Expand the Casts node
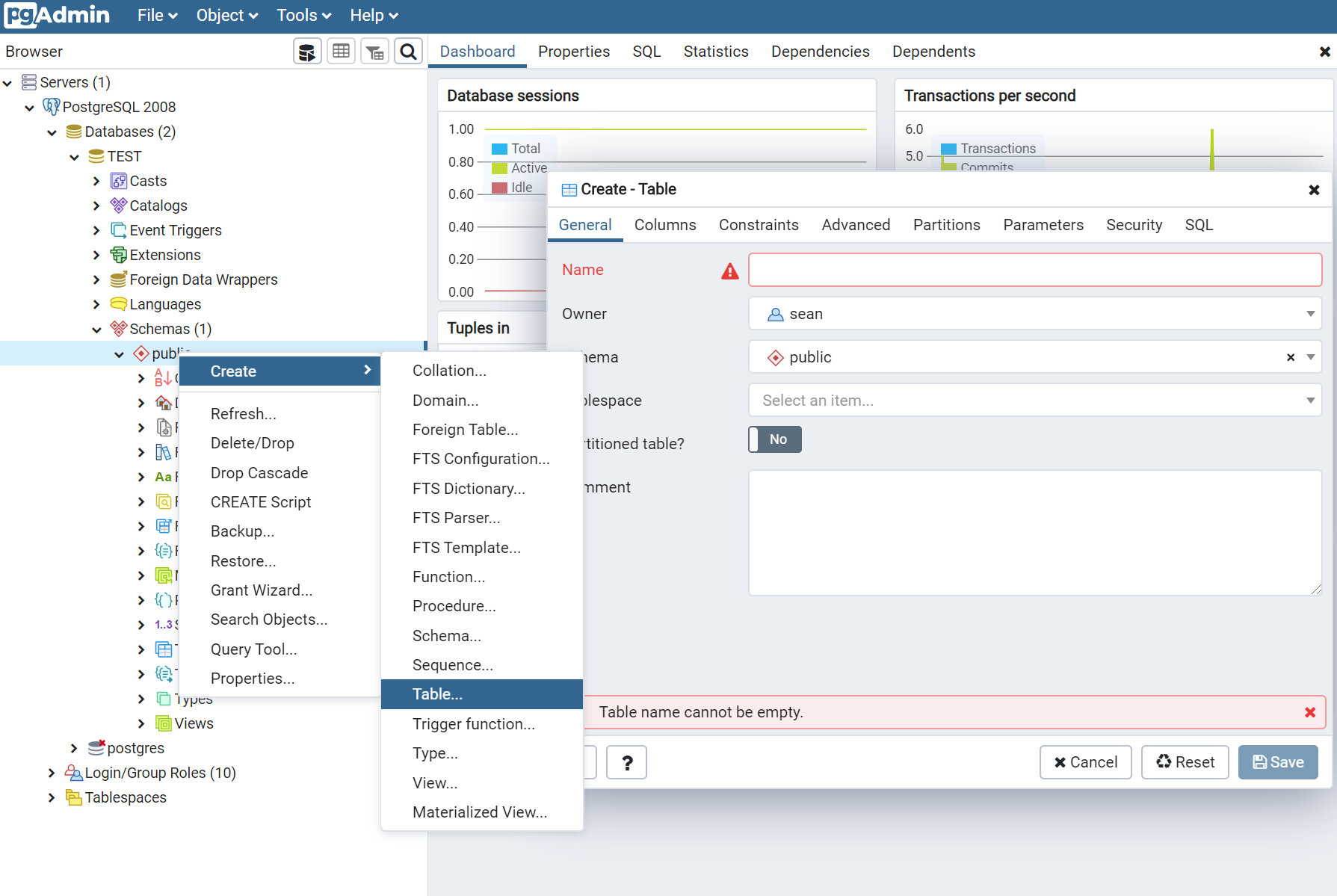Image resolution: width=1337 pixels, height=896 pixels. tap(96, 181)
